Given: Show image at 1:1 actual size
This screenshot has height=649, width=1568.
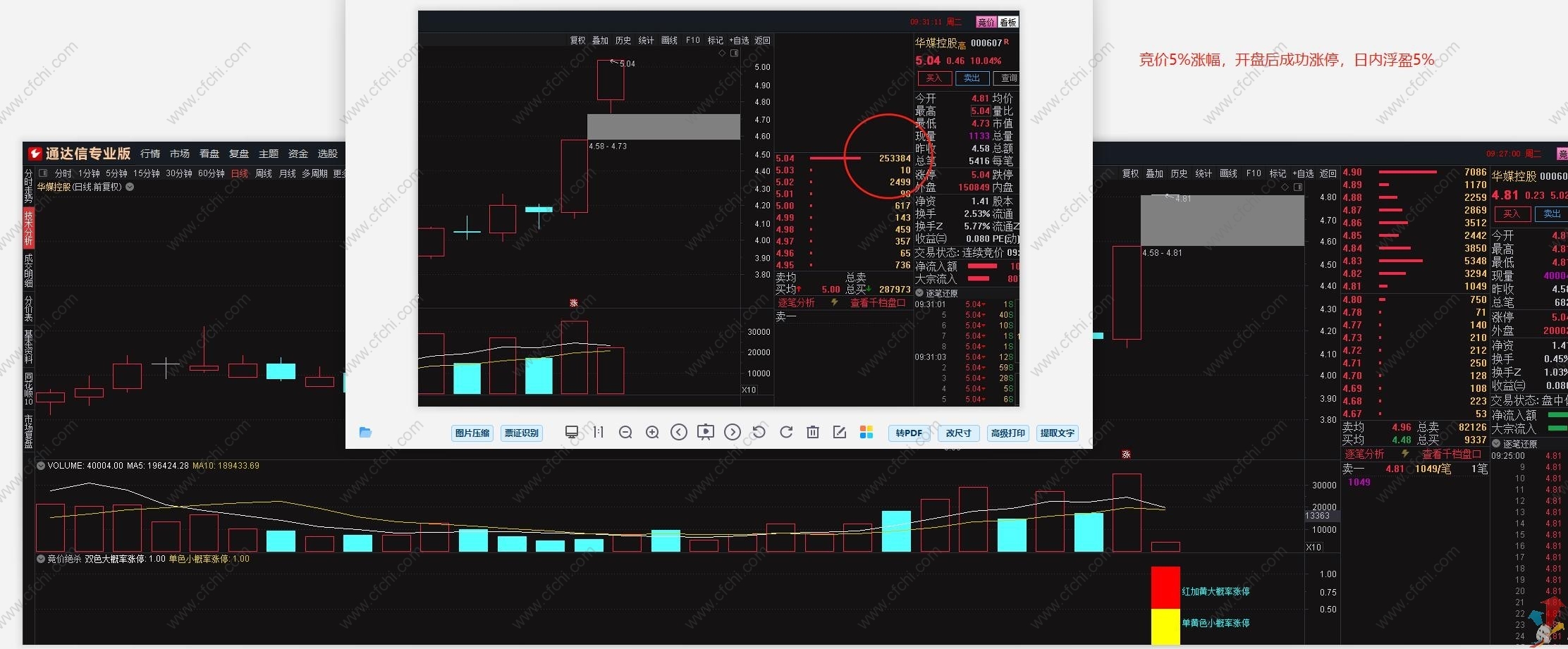Looking at the screenshot, I should tap(599, 432).
